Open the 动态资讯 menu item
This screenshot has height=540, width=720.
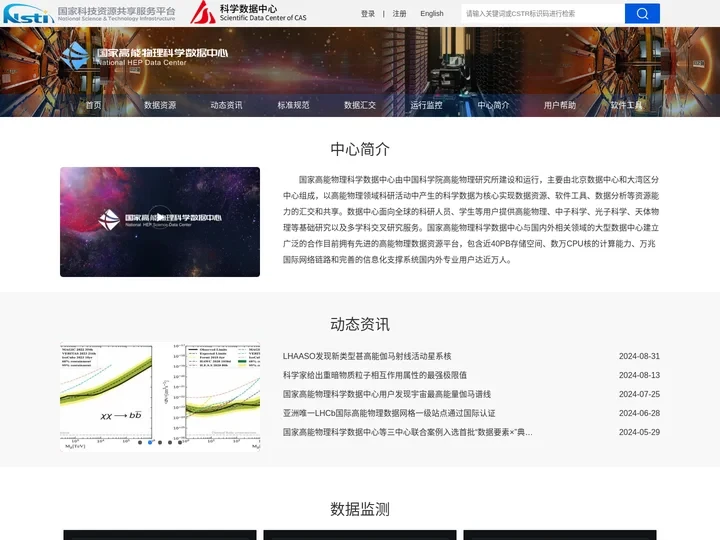(226, 105)
